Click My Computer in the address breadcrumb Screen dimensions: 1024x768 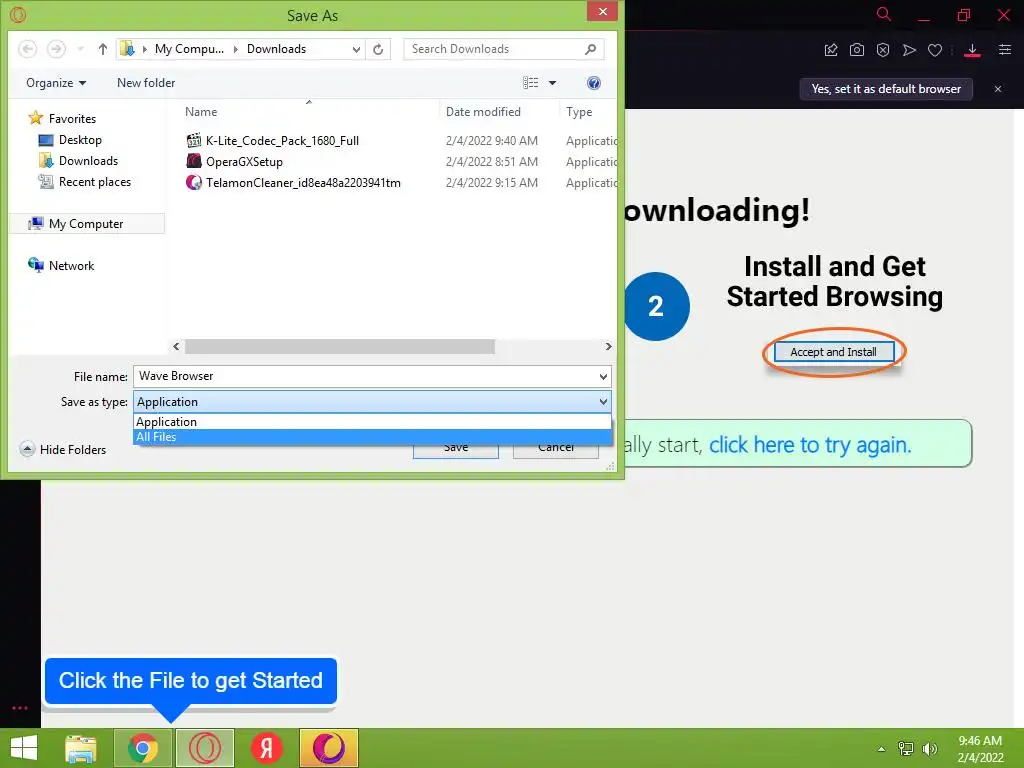point(189,49)
